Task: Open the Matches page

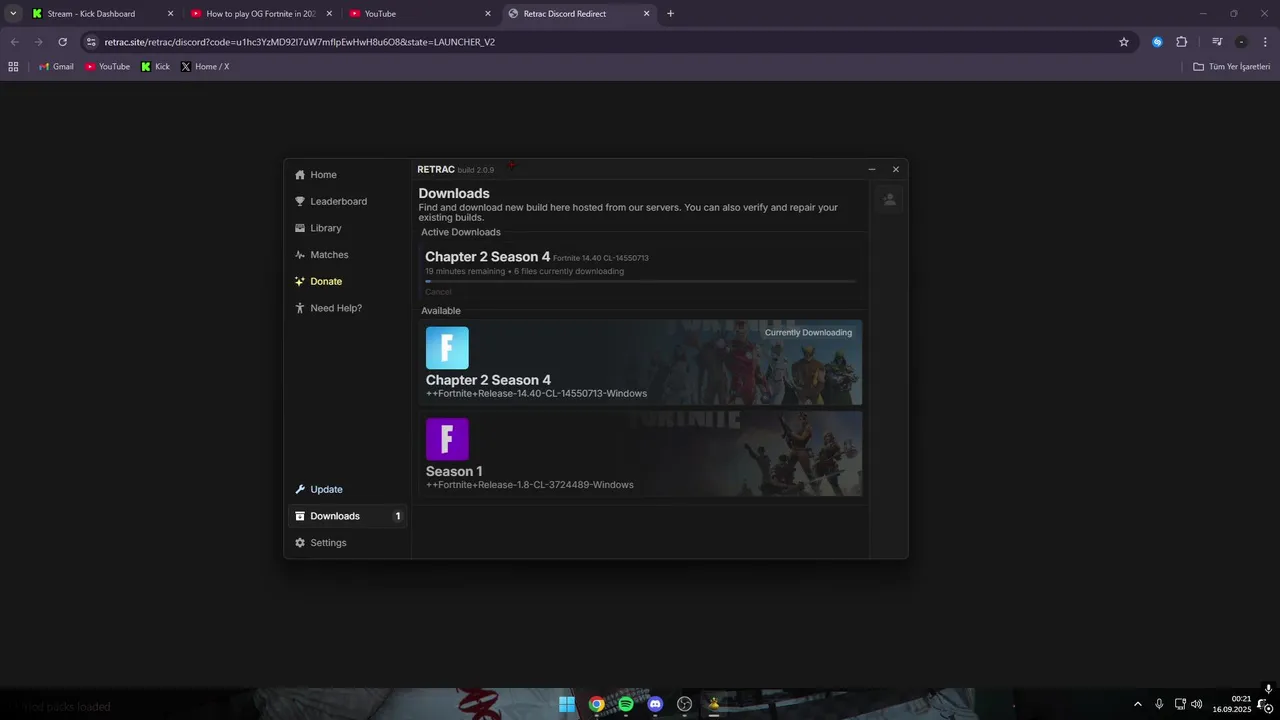Action: tap(347, 255)
